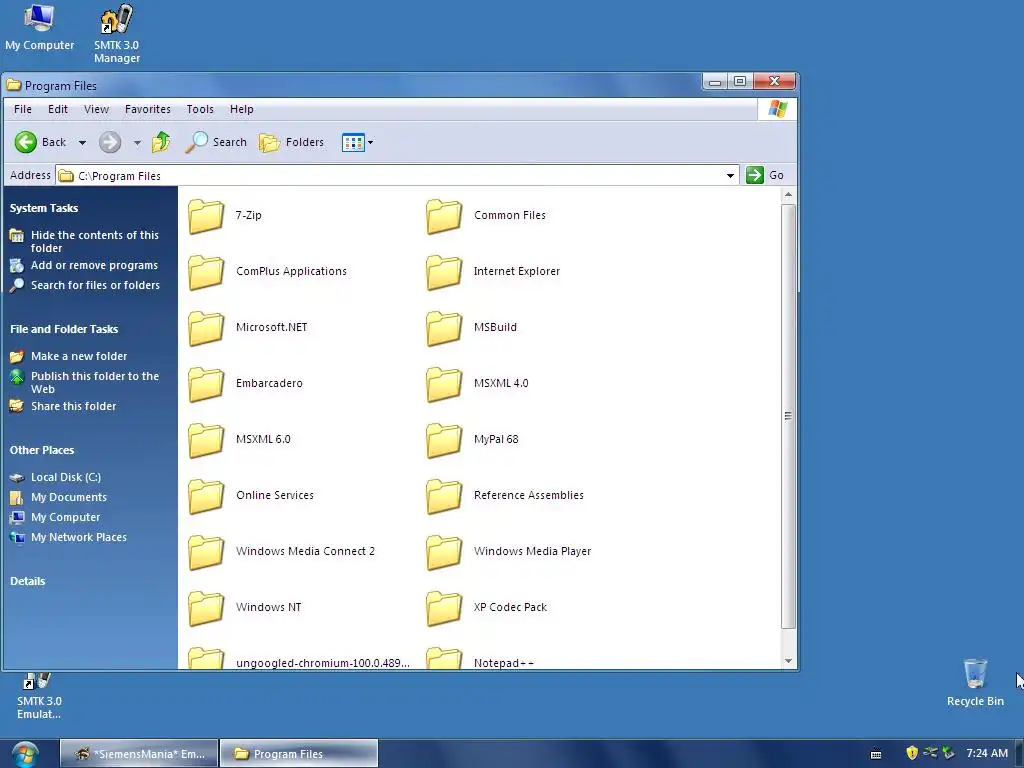Select the MyPal 68 folder icon
1024x768 pixels.
tap(444, 441)
